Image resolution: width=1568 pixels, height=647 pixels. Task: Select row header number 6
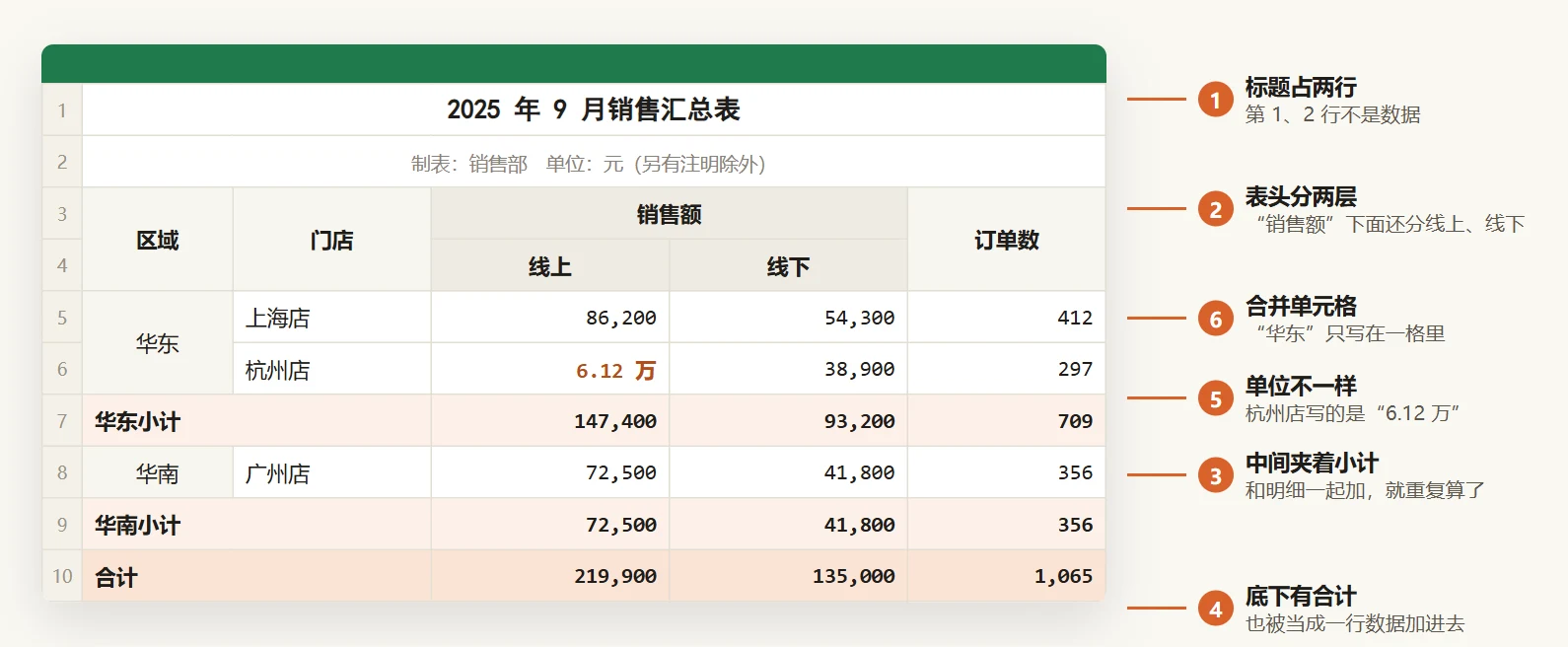(62, 369)
